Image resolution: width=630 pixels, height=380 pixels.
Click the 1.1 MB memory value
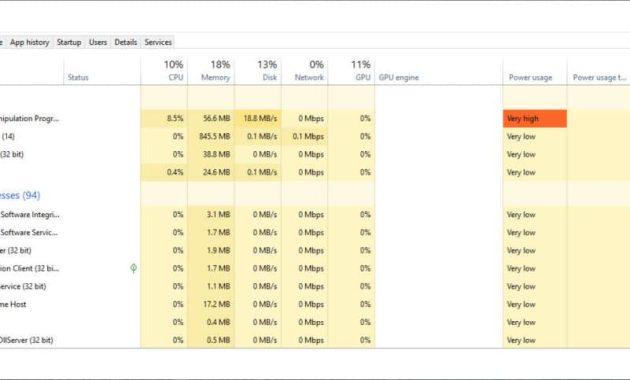(218, 286)
